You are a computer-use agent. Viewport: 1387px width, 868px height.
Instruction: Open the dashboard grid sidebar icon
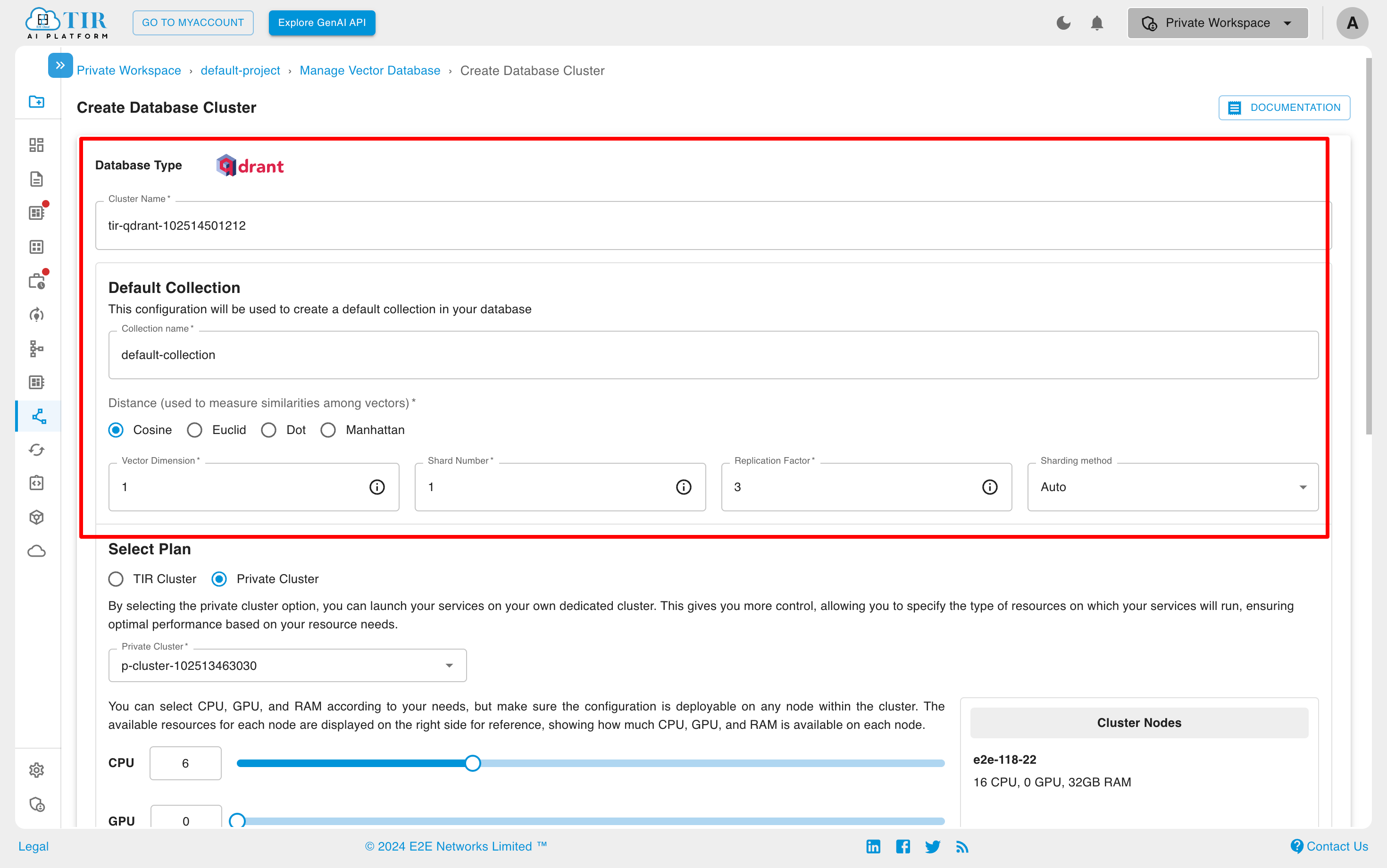tap(37, 145)
